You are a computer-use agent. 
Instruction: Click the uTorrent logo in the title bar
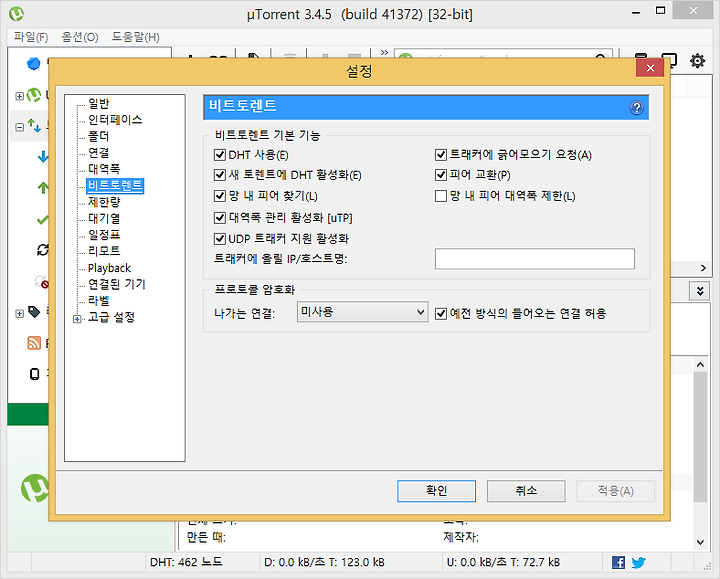coord(16,14)
